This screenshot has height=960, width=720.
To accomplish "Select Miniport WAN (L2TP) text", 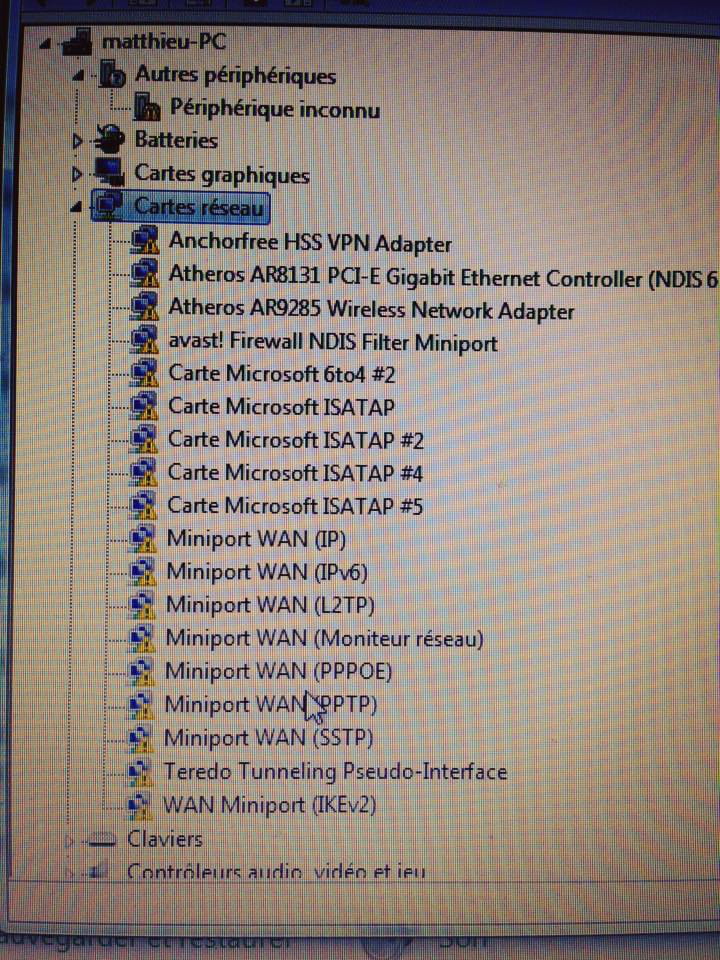I will [270, 606].
